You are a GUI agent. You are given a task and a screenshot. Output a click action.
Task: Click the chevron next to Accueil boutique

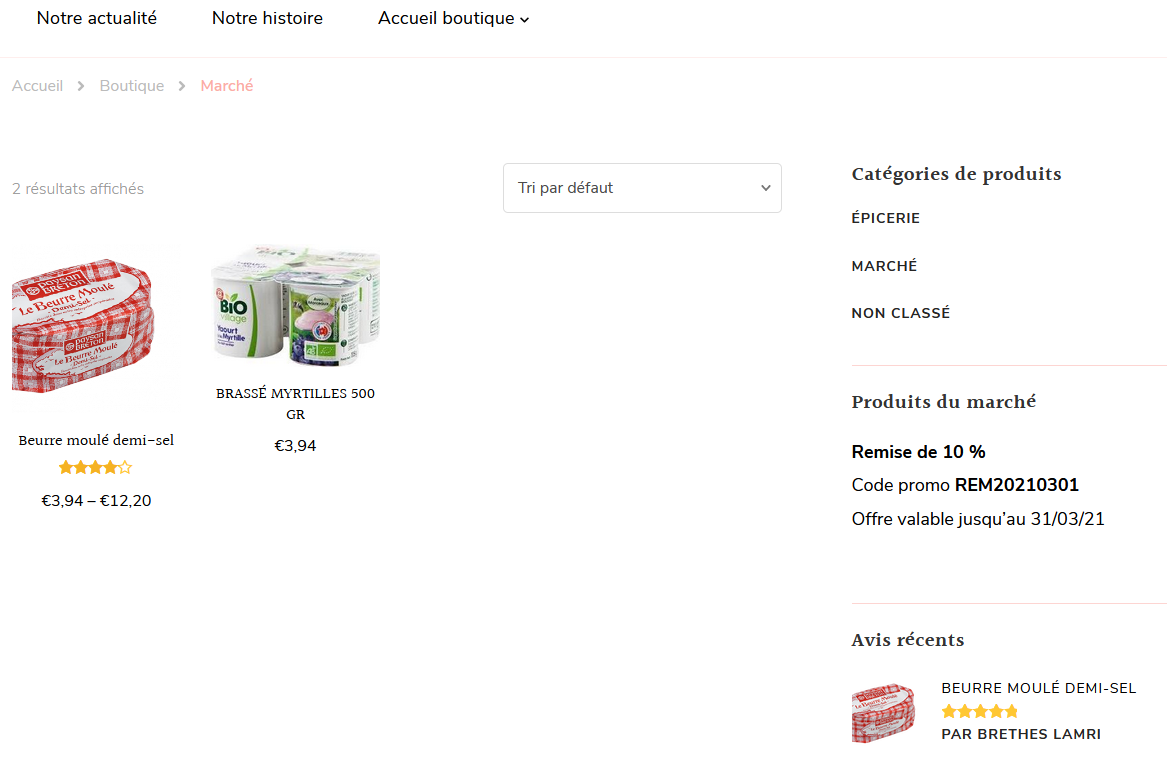click(525, 20)
